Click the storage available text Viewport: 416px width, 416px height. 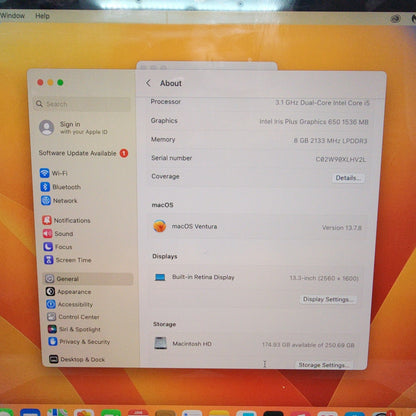coord(308,345)
